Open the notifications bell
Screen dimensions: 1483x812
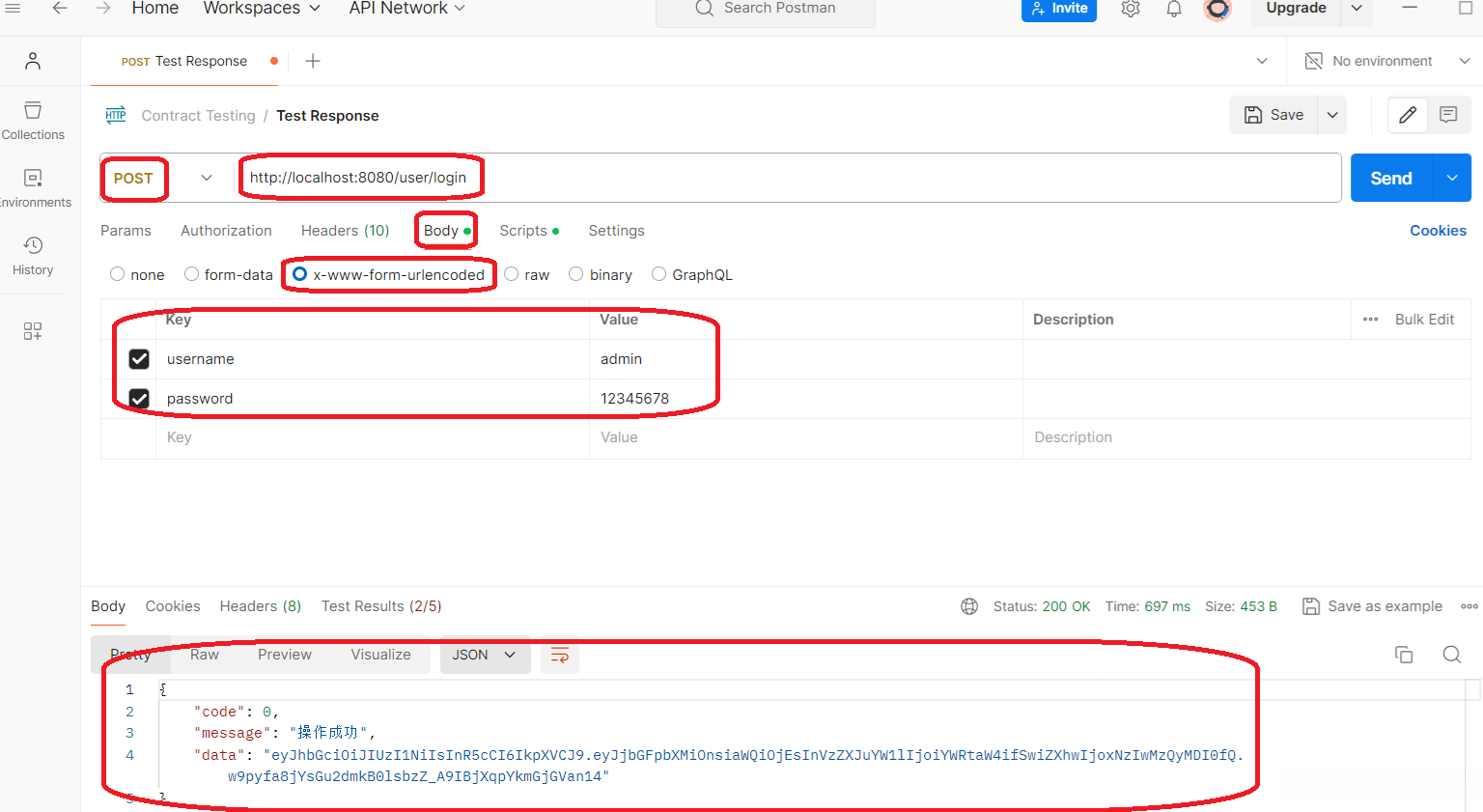(1174, 9)
